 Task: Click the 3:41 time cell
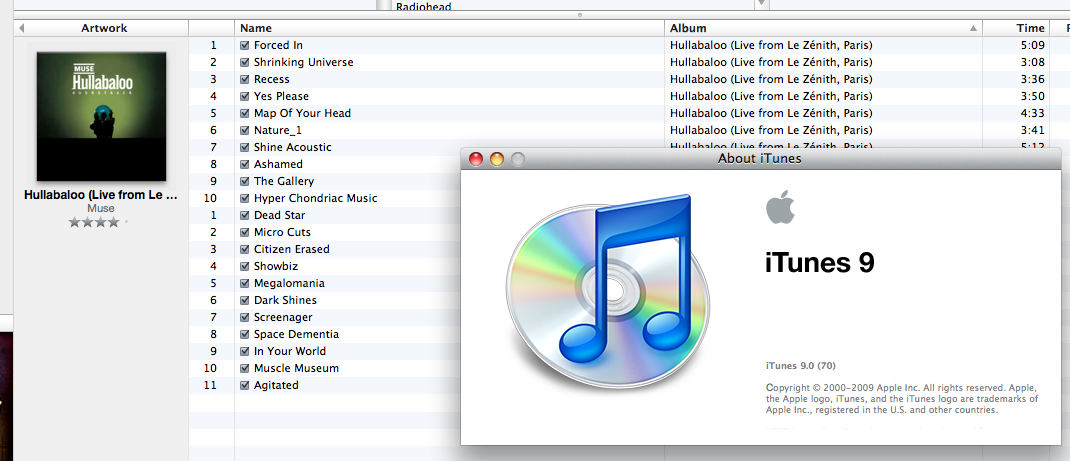click(1032, 130)
